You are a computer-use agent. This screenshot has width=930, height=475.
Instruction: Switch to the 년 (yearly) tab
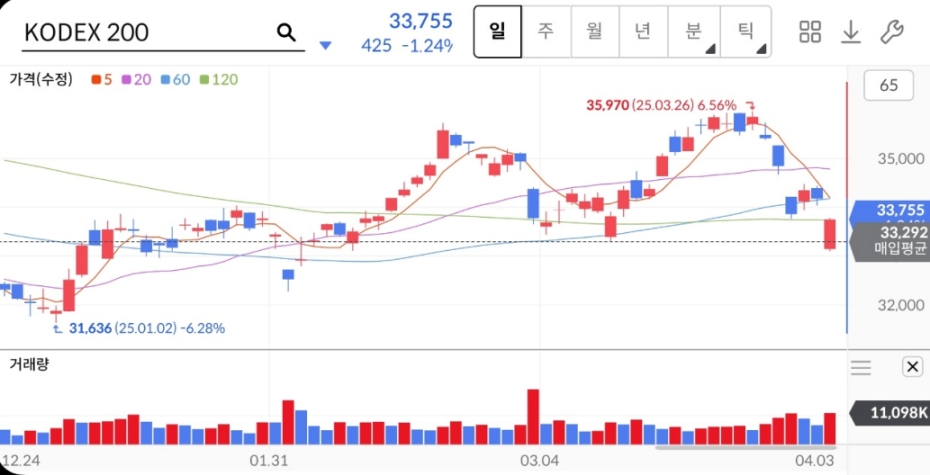click(643, 32)
